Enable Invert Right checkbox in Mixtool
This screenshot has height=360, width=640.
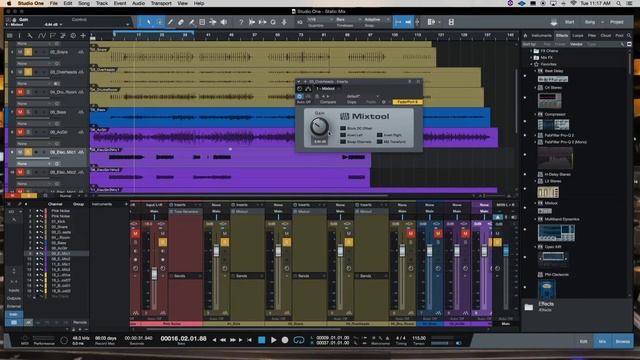click(x=380, y=135)
